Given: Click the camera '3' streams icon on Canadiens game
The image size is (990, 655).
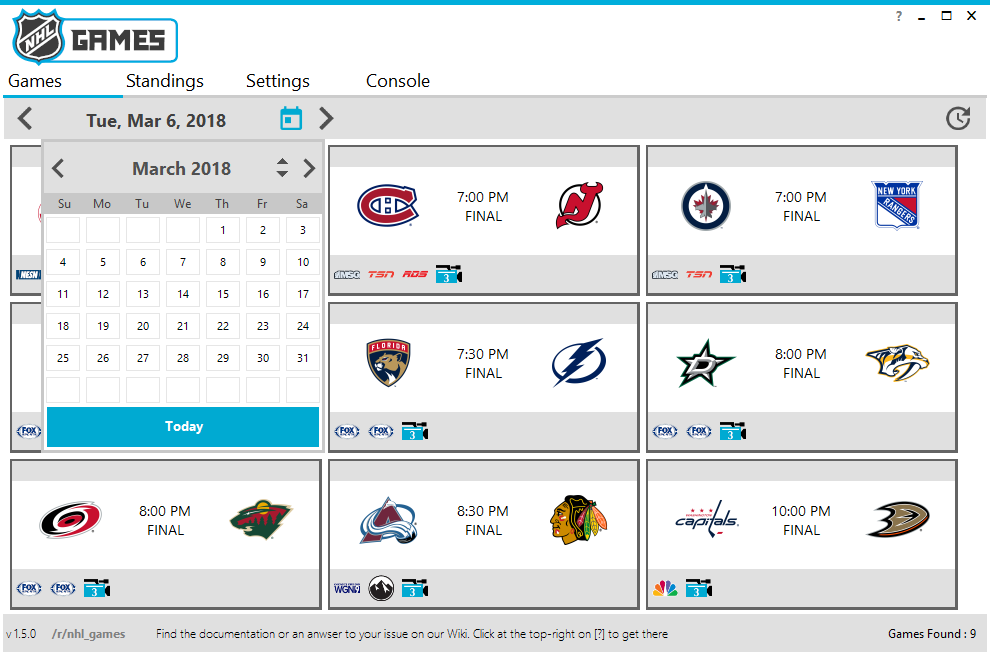Looking at the screenshot, I should pyautogui.click(x=448, y=272).
